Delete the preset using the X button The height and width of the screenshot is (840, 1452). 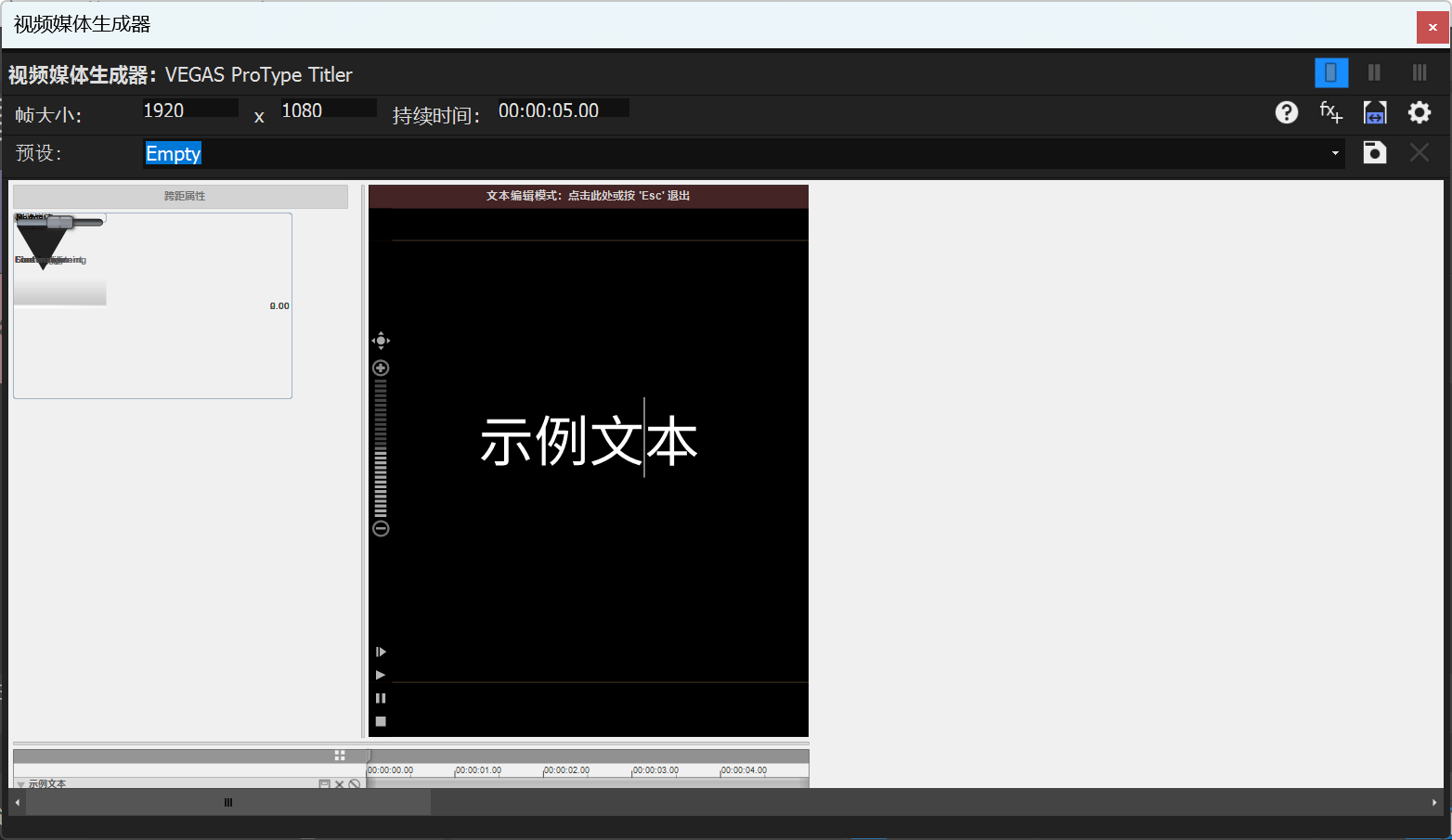click(1420, 152)
